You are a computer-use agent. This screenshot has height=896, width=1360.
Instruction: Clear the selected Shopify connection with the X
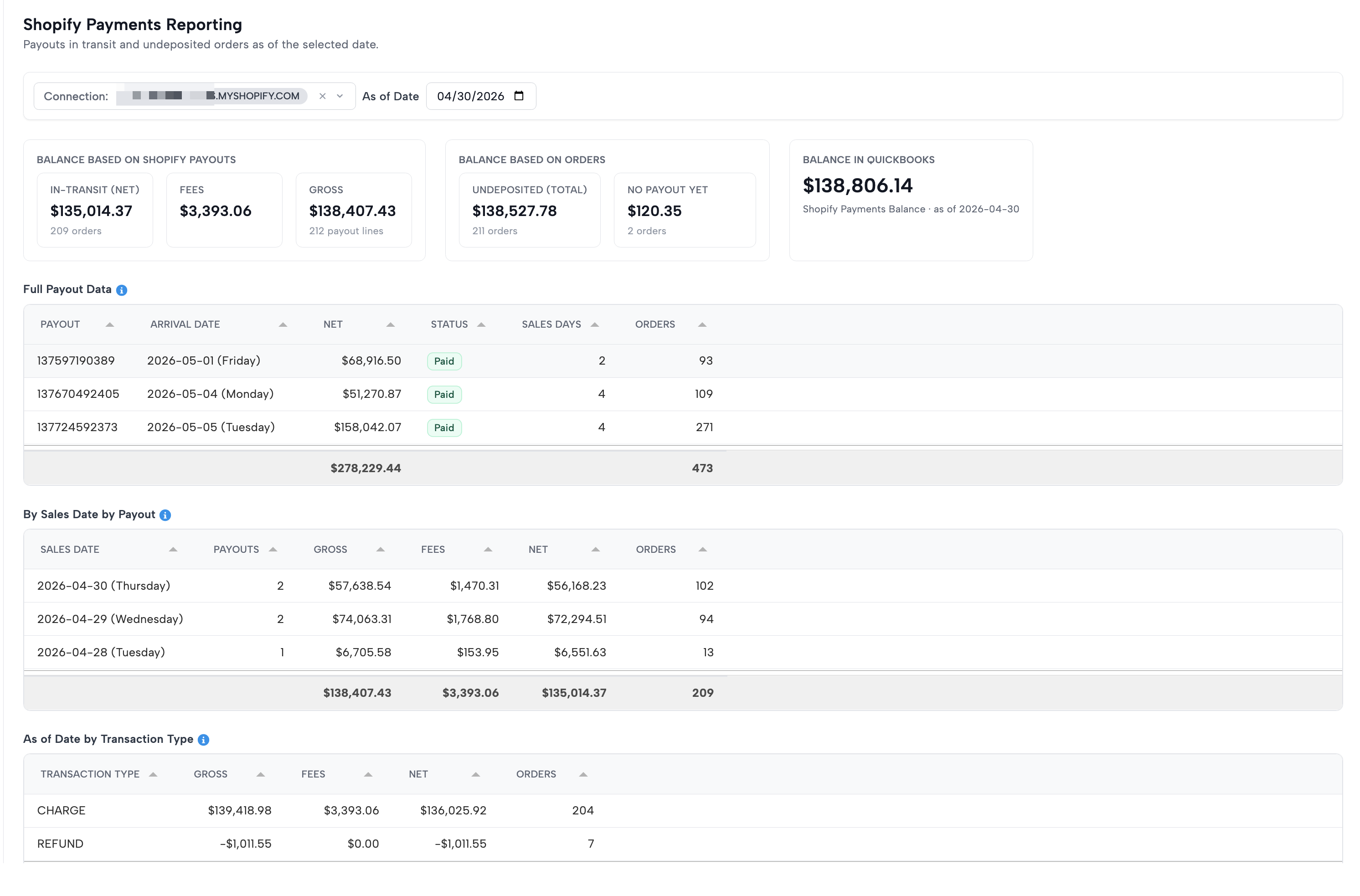coord(322,96)
